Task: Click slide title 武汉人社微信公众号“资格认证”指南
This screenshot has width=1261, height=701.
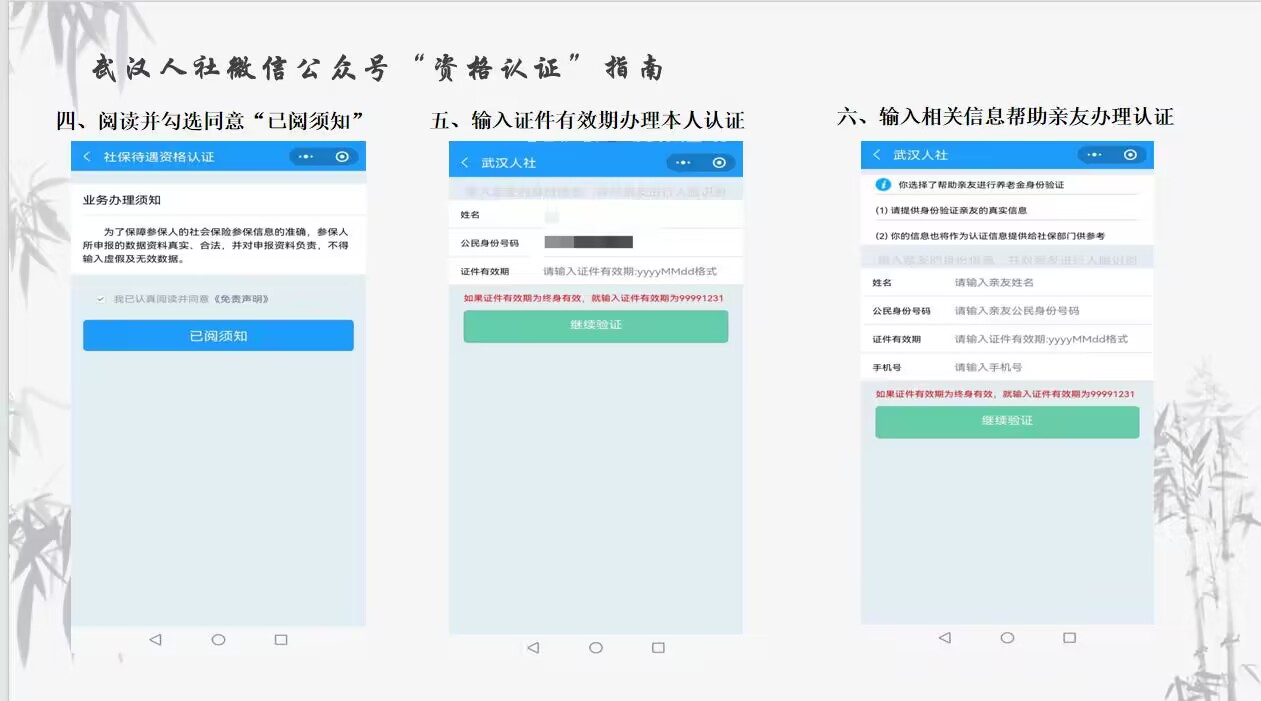Action: point(378,69)
